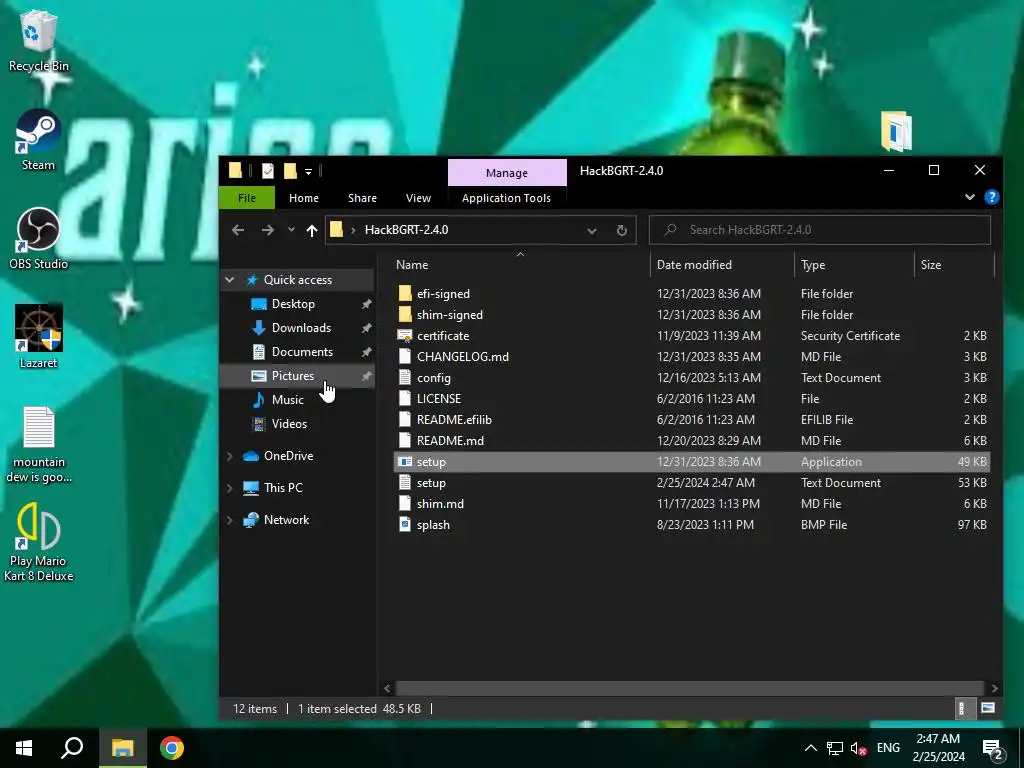This screenshot has width=1024, height=768.
Task: Go forward in File Explorer
Action: pos(268,230)
